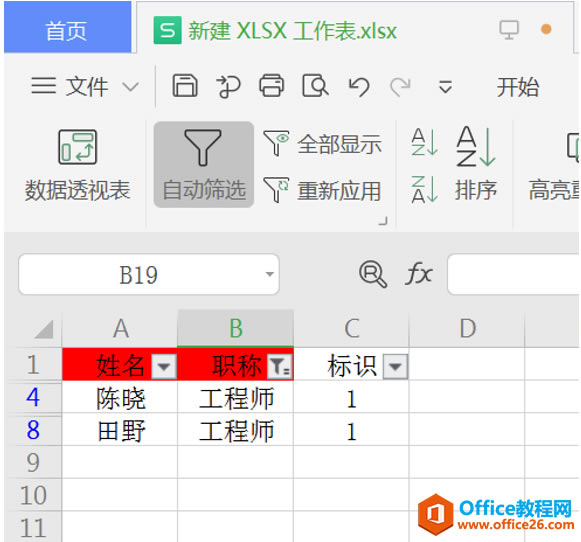Click the value 1 in row 8
This screenshot has height=542, width=581.
352,429
